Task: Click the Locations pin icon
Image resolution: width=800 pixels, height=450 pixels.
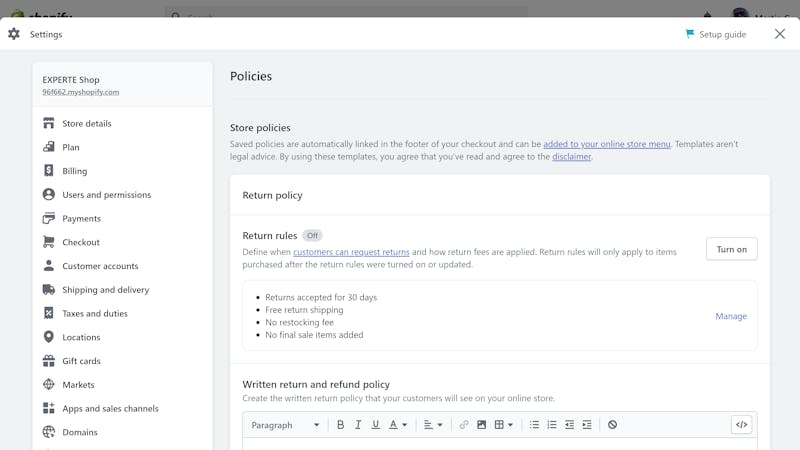Action: [48, 337]
